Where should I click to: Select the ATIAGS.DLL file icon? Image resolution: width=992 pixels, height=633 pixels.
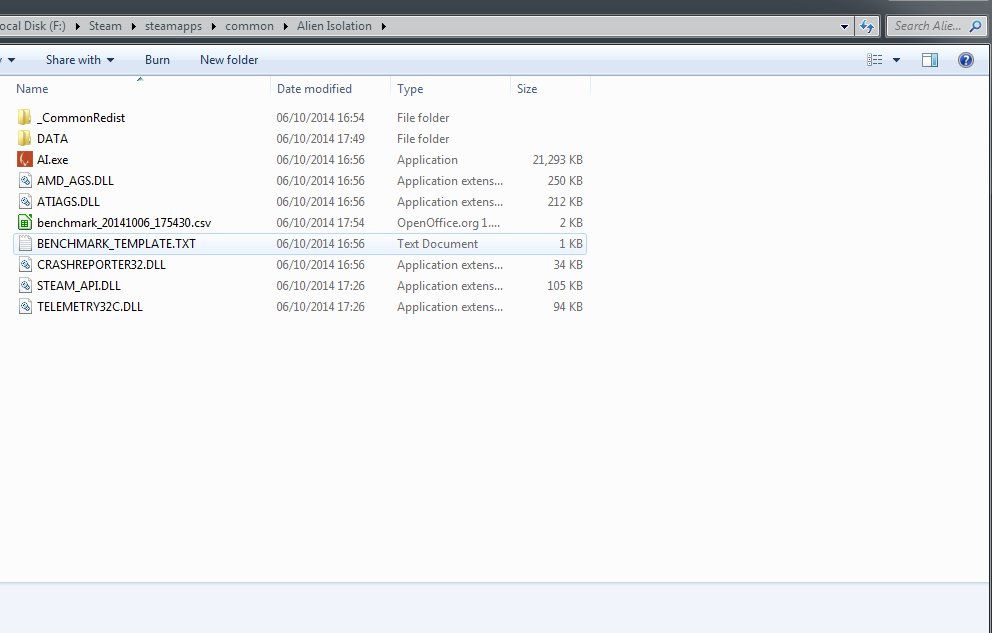coord(25,202)
